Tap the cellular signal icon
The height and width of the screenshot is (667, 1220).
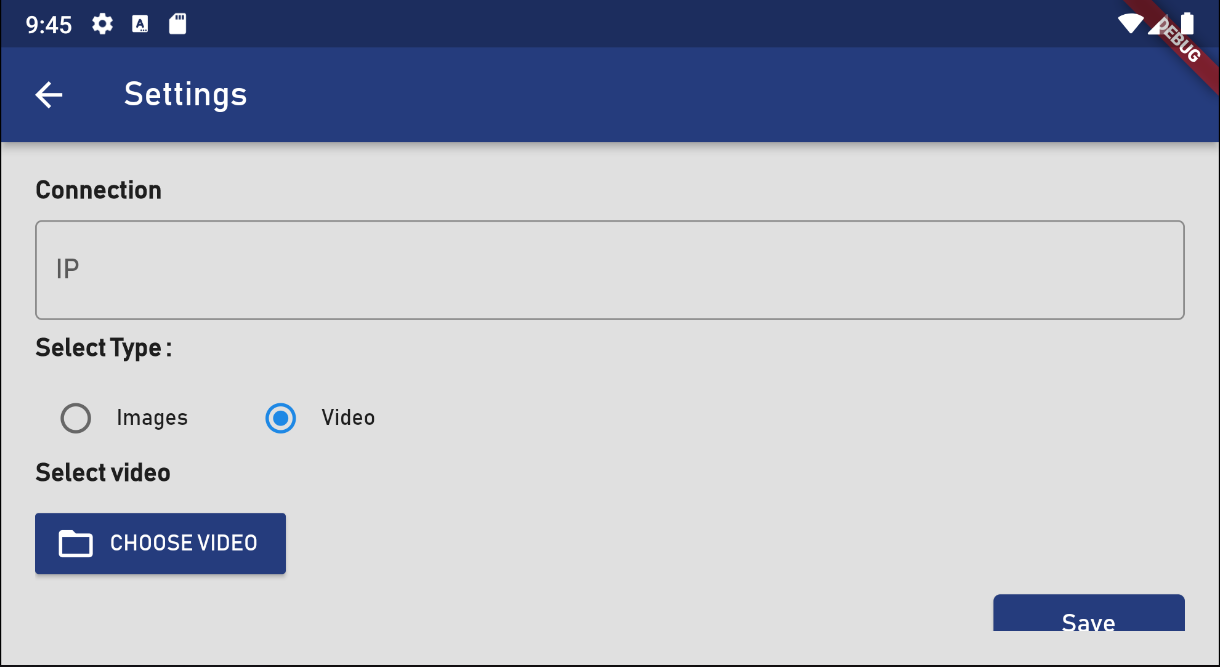point(1159,26)
